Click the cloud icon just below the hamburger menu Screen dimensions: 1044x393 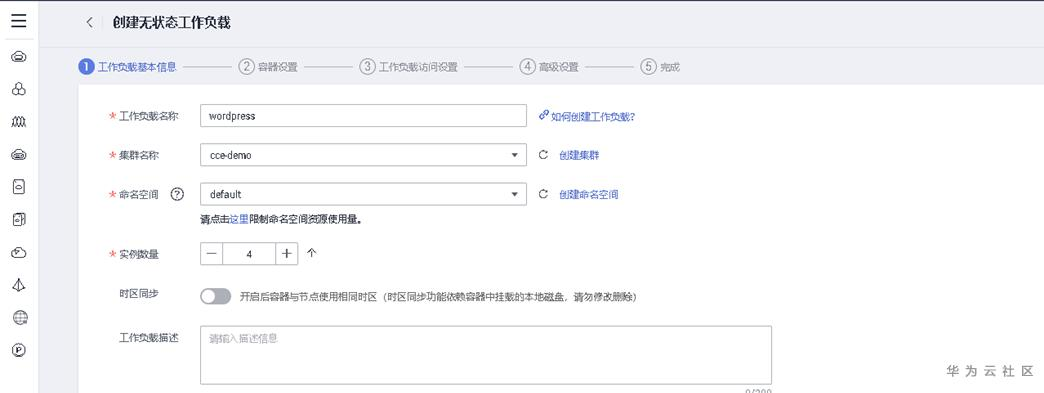(x=19, y=57)
